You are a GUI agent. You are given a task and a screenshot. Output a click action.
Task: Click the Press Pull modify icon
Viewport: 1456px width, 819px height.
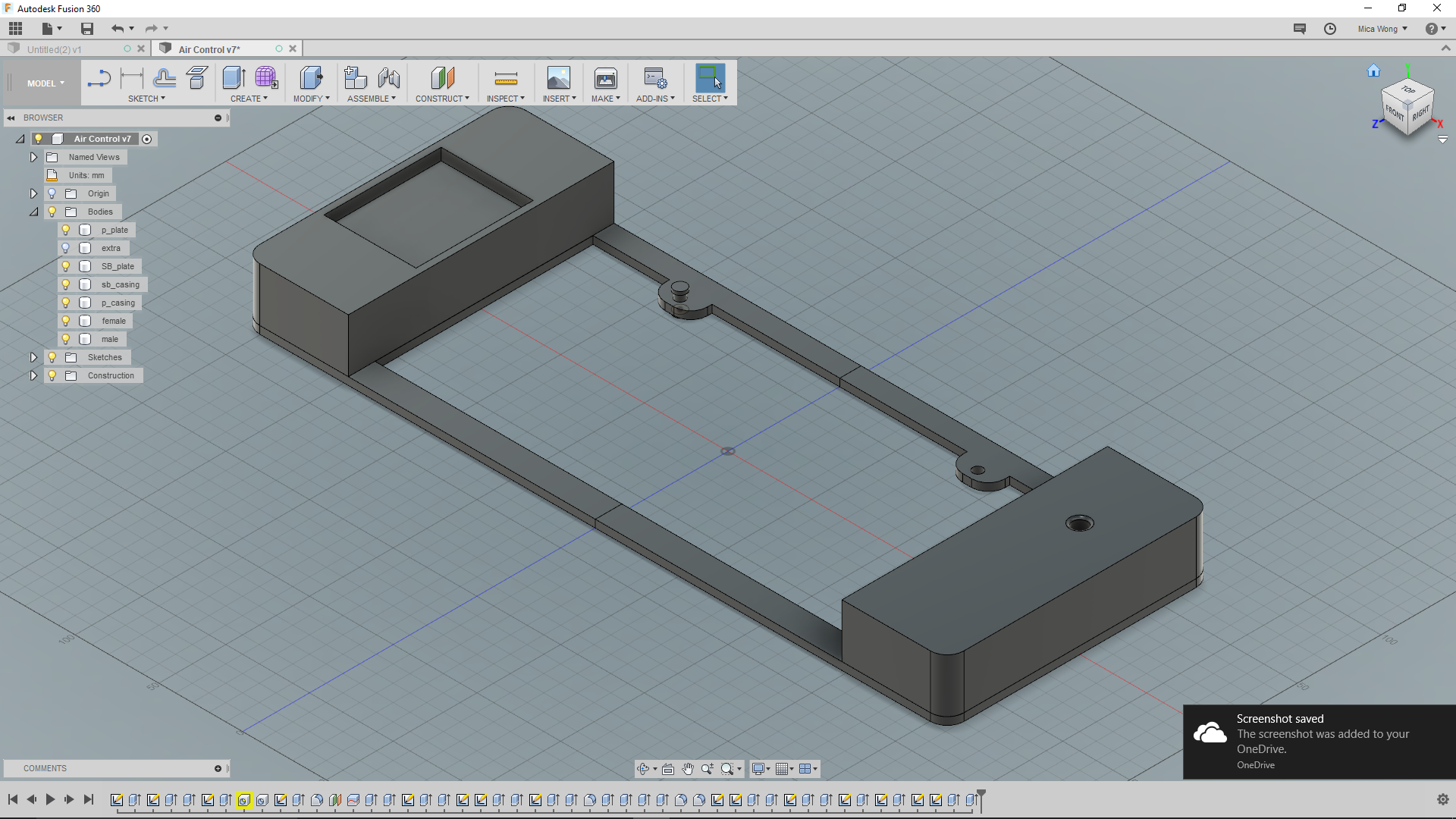pyautogui.click(x=310, y=78)
